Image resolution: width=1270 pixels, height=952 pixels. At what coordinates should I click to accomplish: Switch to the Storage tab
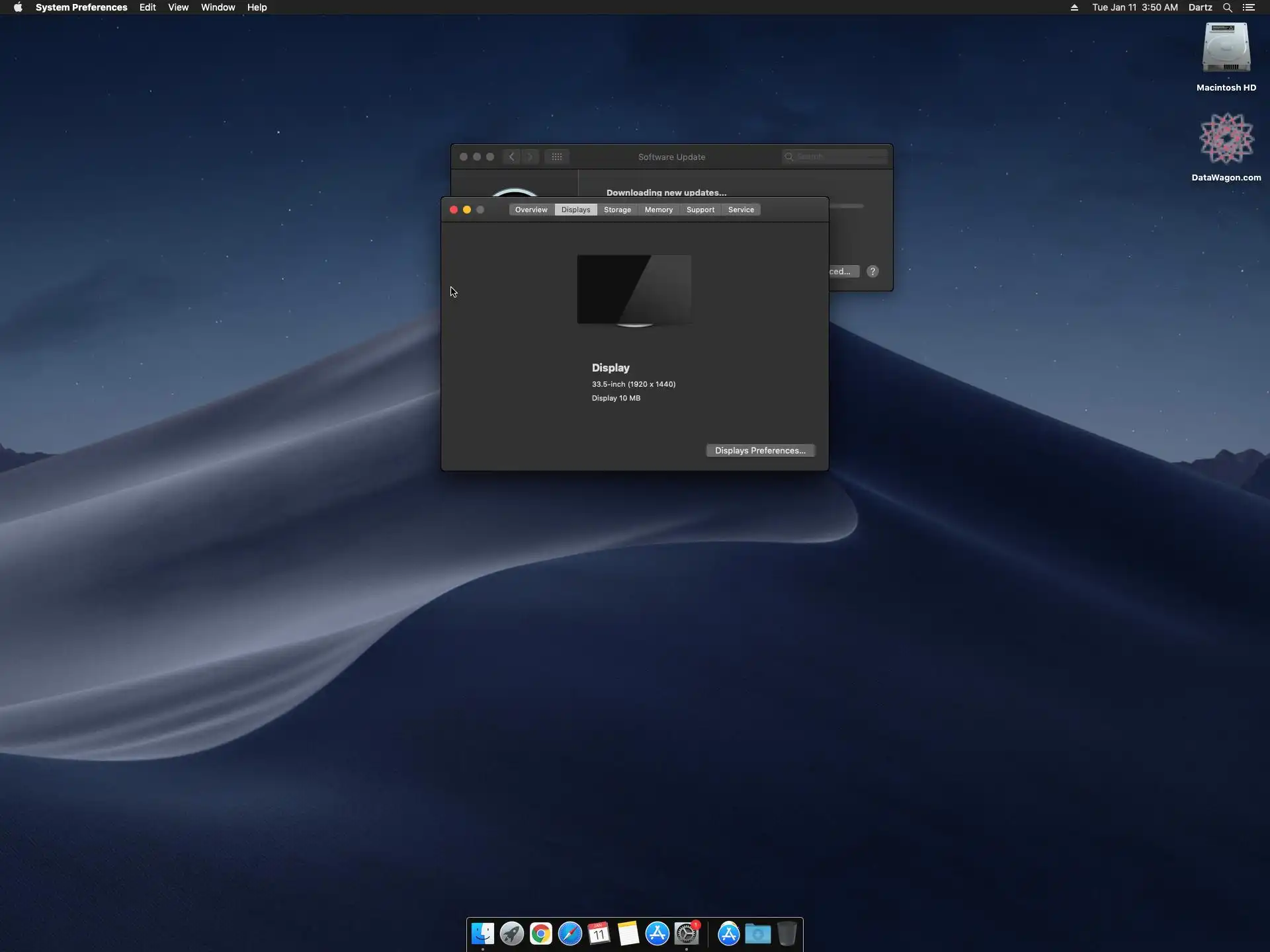coord(617,210)
